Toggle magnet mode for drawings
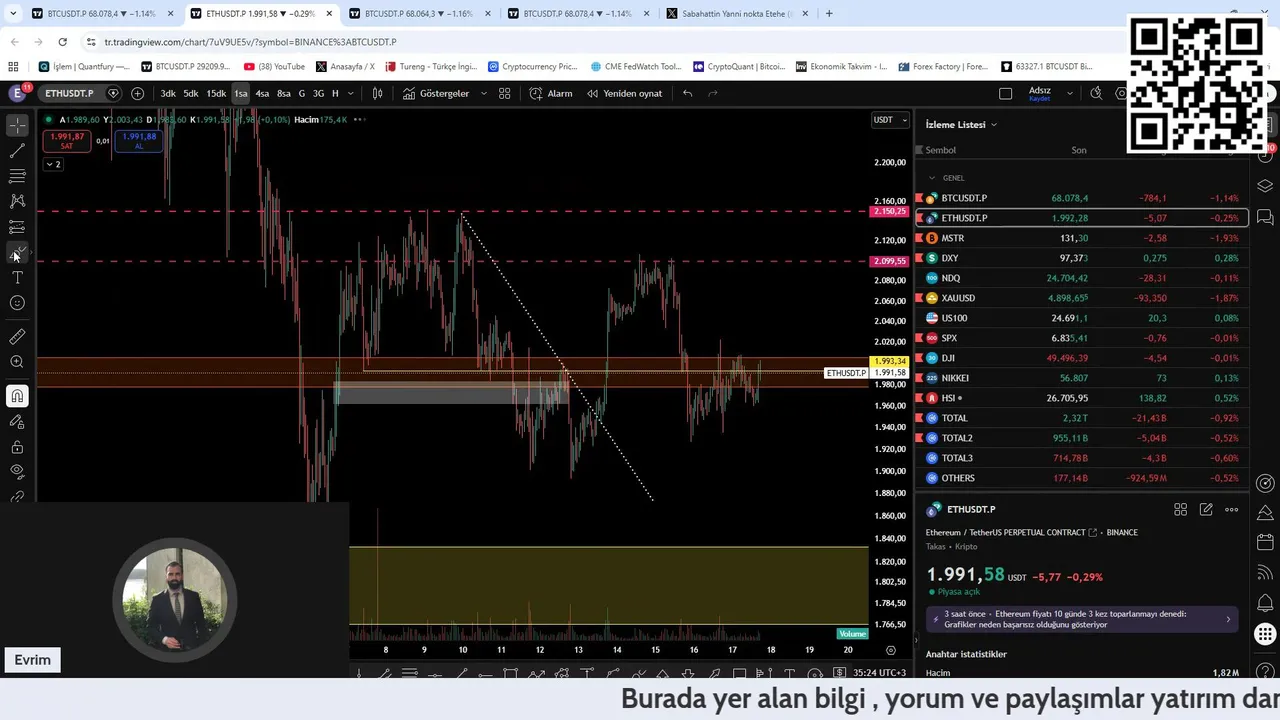This screenshot has height=720, width=1280. (x=17, y=396)
